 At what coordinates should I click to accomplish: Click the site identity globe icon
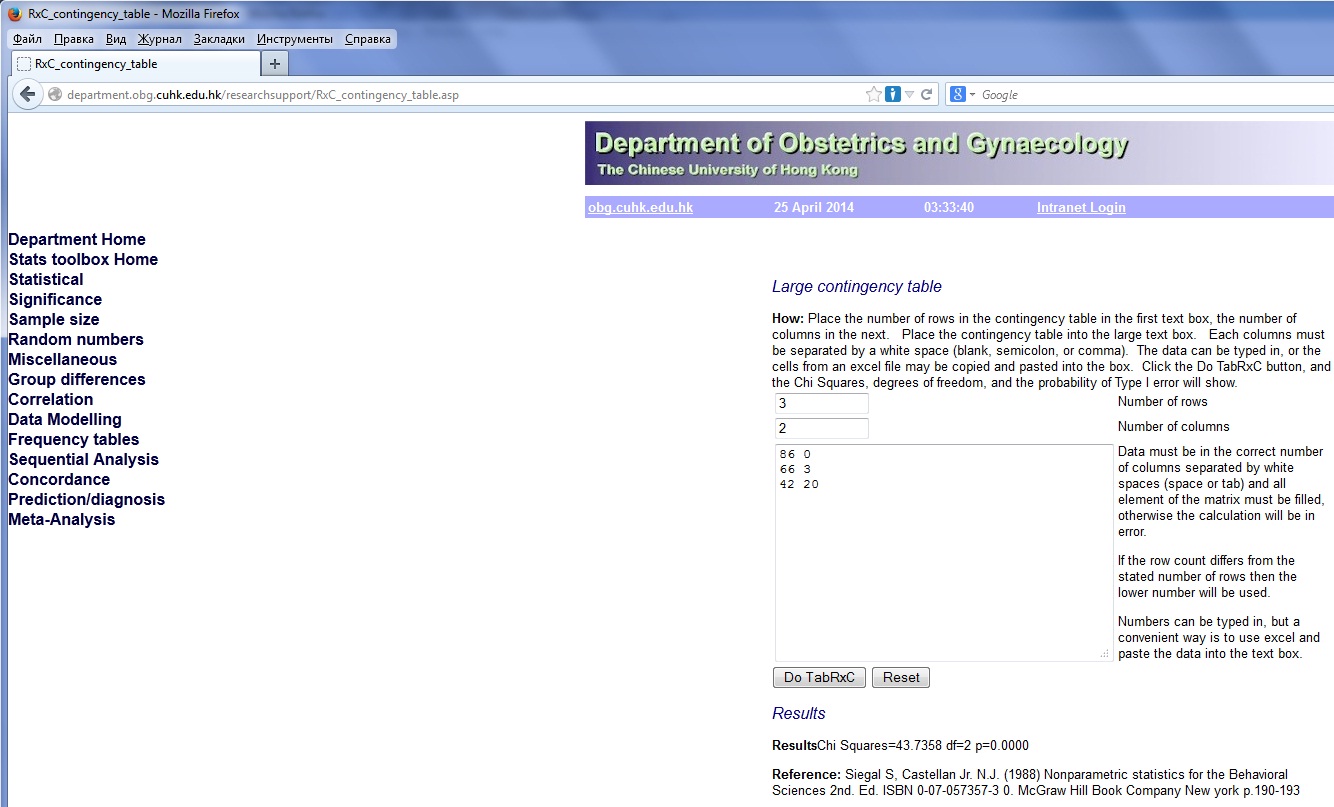[55, 95]
